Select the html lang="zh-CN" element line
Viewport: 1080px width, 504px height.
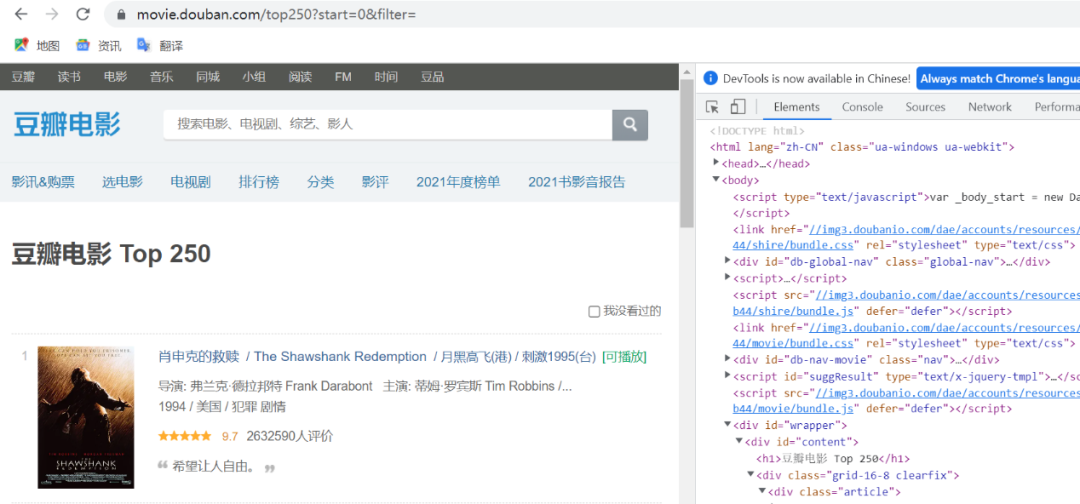tap(863, 147)
